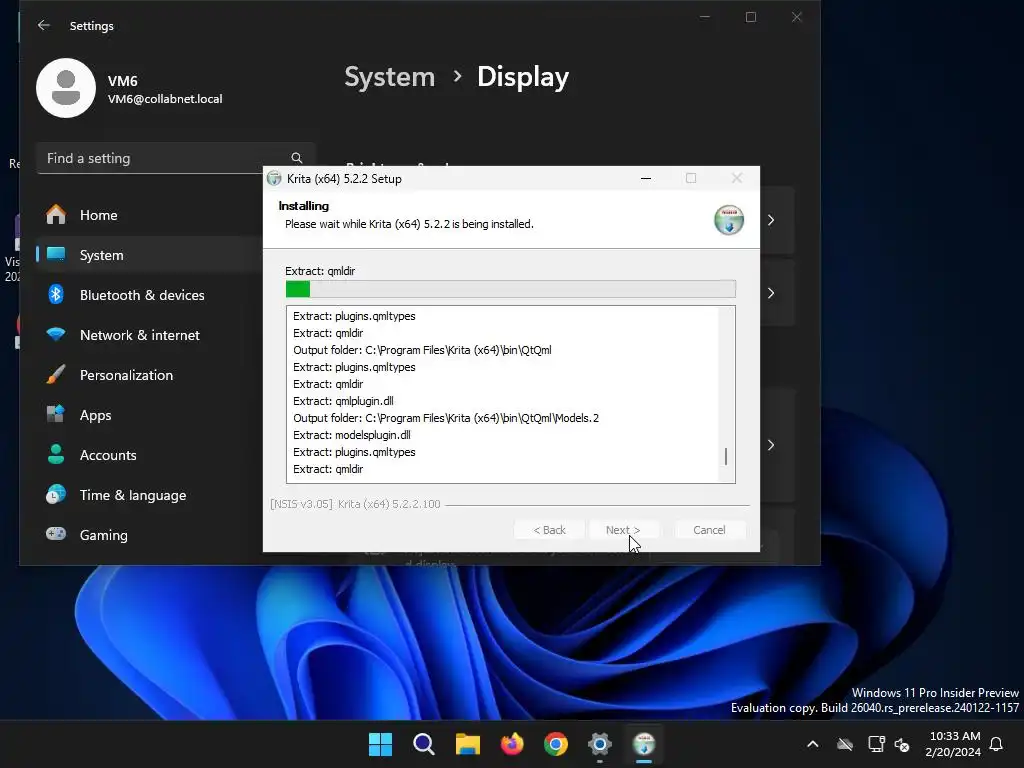Image resolution: width=1024 pixels, height=768 pixels.
Task: Expand the first Display settings row chevron
Action: pyautogui.click(x=771, y=220)
